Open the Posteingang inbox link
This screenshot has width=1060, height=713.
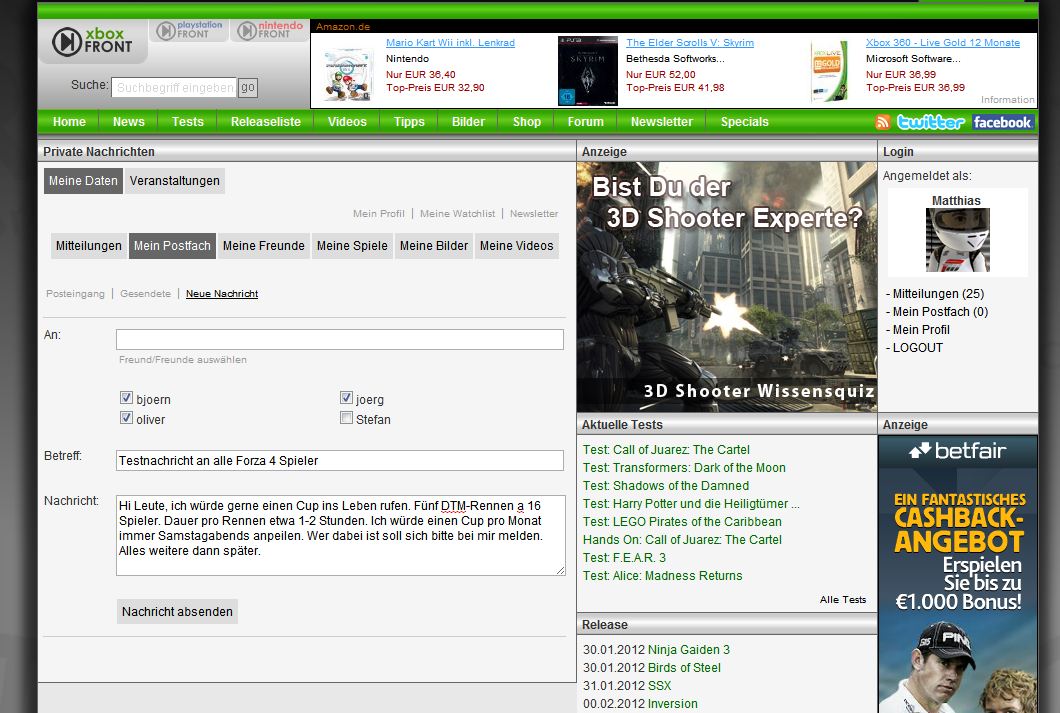pos(75,294)
